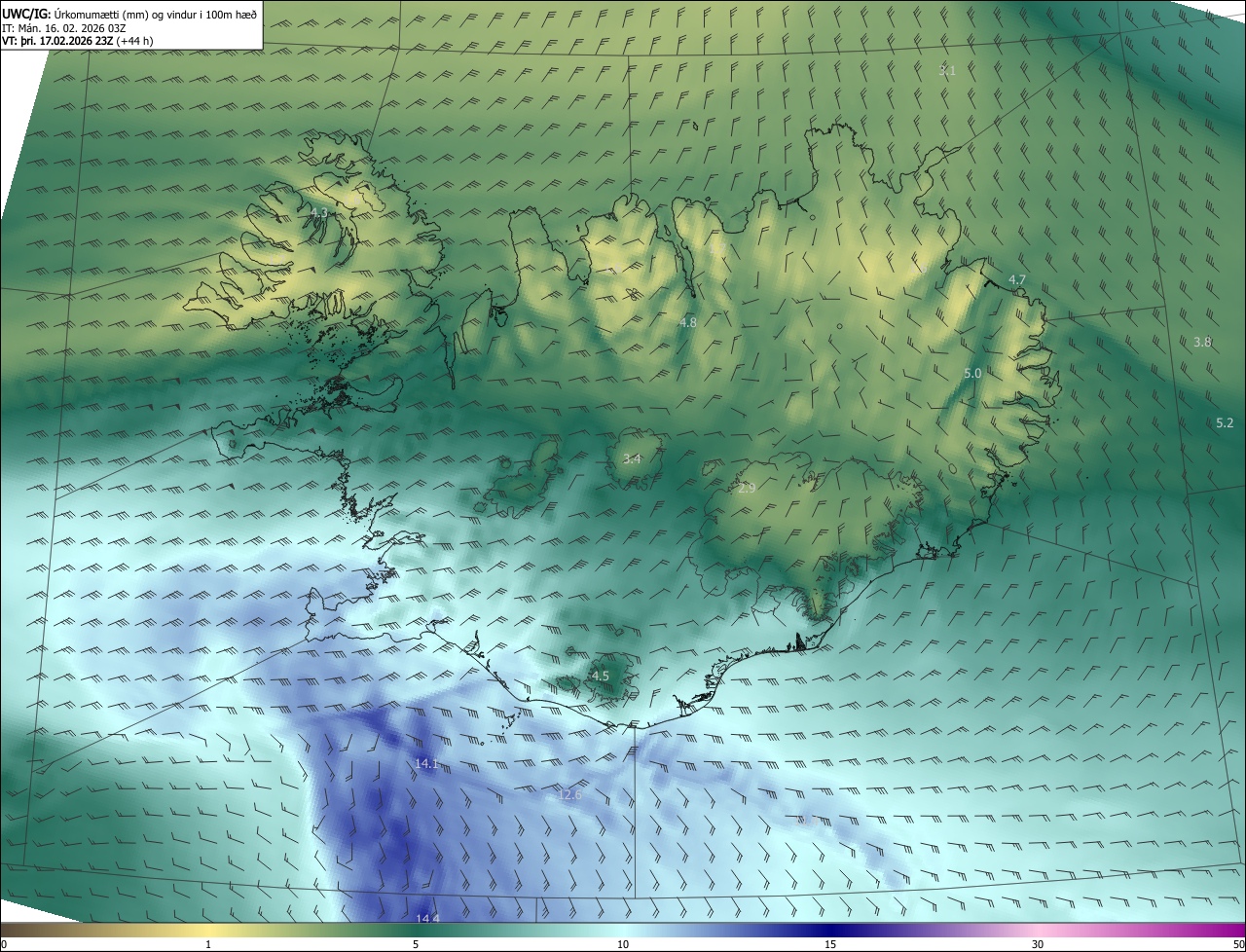Click the 3.1 value label on map

click(x=947, y=71)
